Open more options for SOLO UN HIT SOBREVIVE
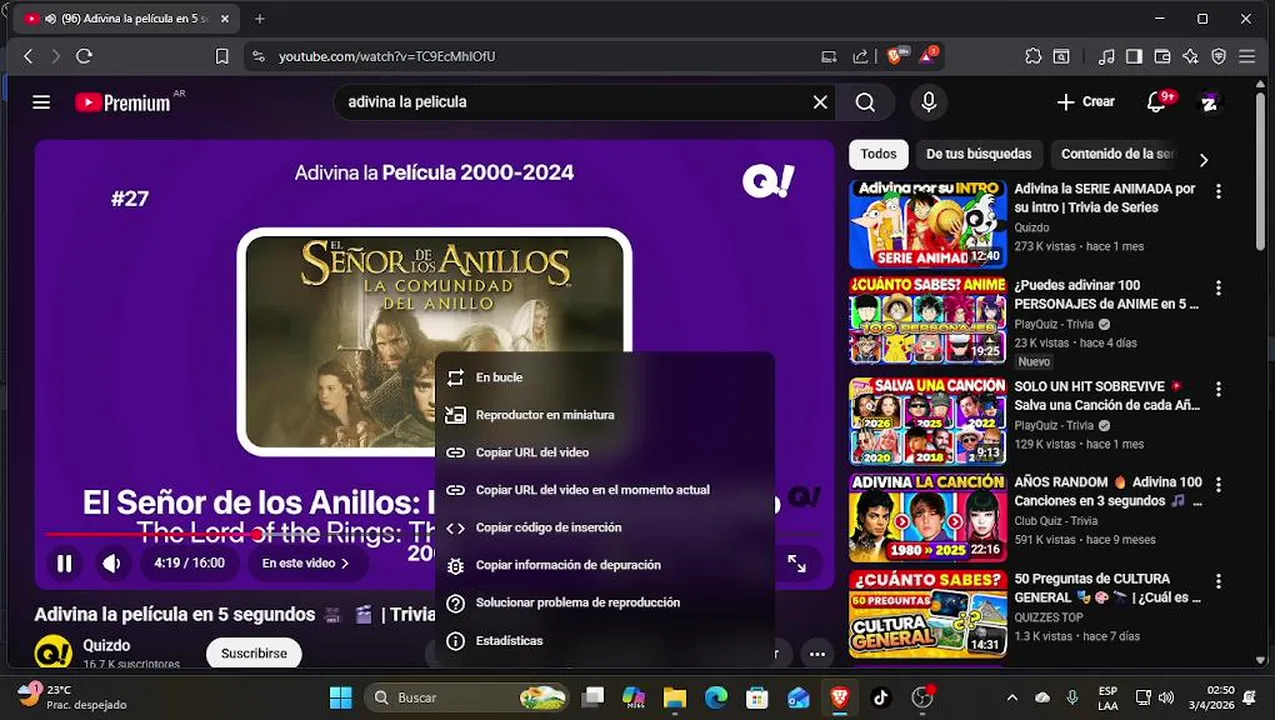This screenshot has width=1275, height=720. [x=1218, y=387]
